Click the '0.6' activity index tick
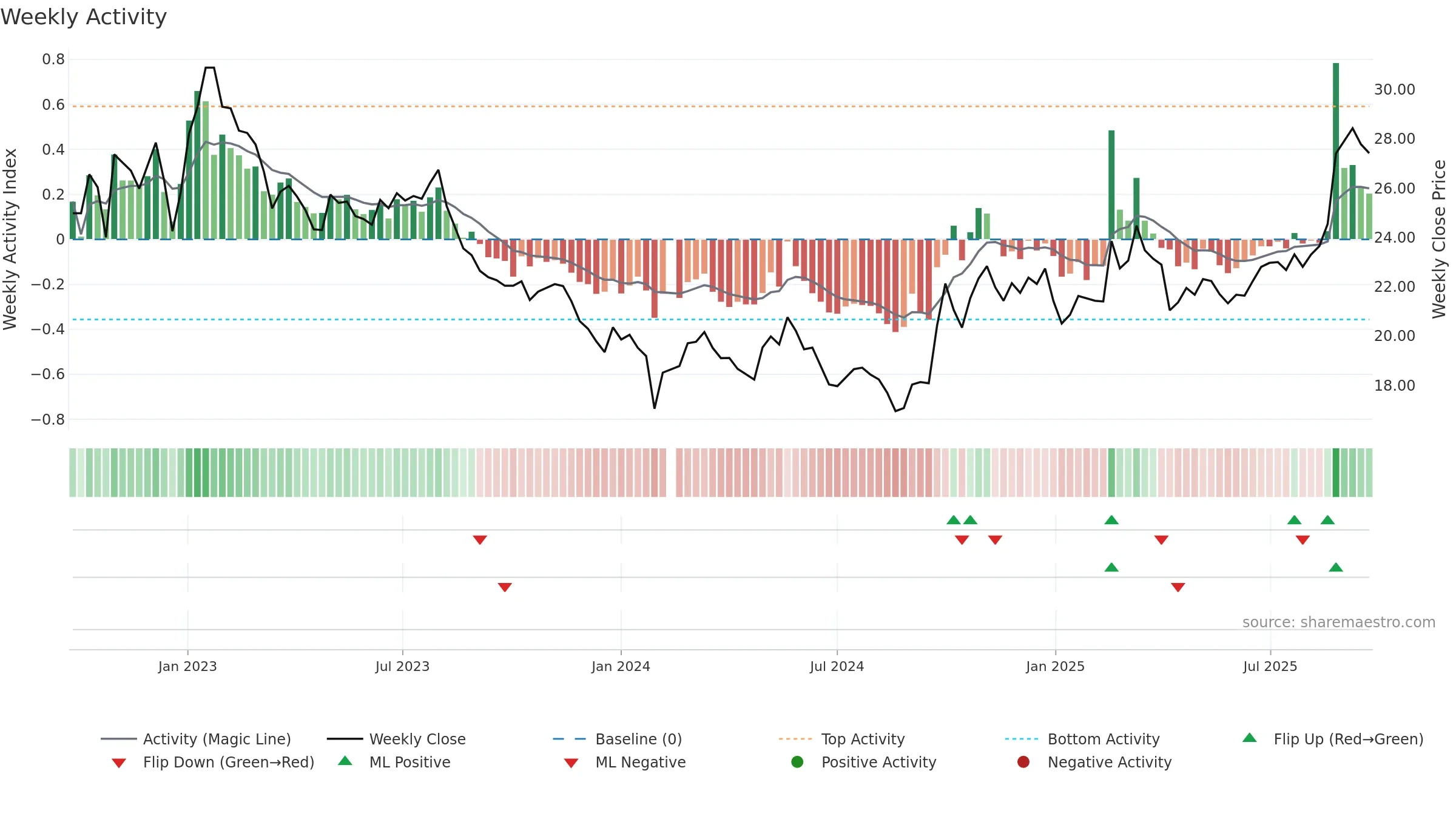Screen dimensions: 1456x819 [x=53, y=105]
